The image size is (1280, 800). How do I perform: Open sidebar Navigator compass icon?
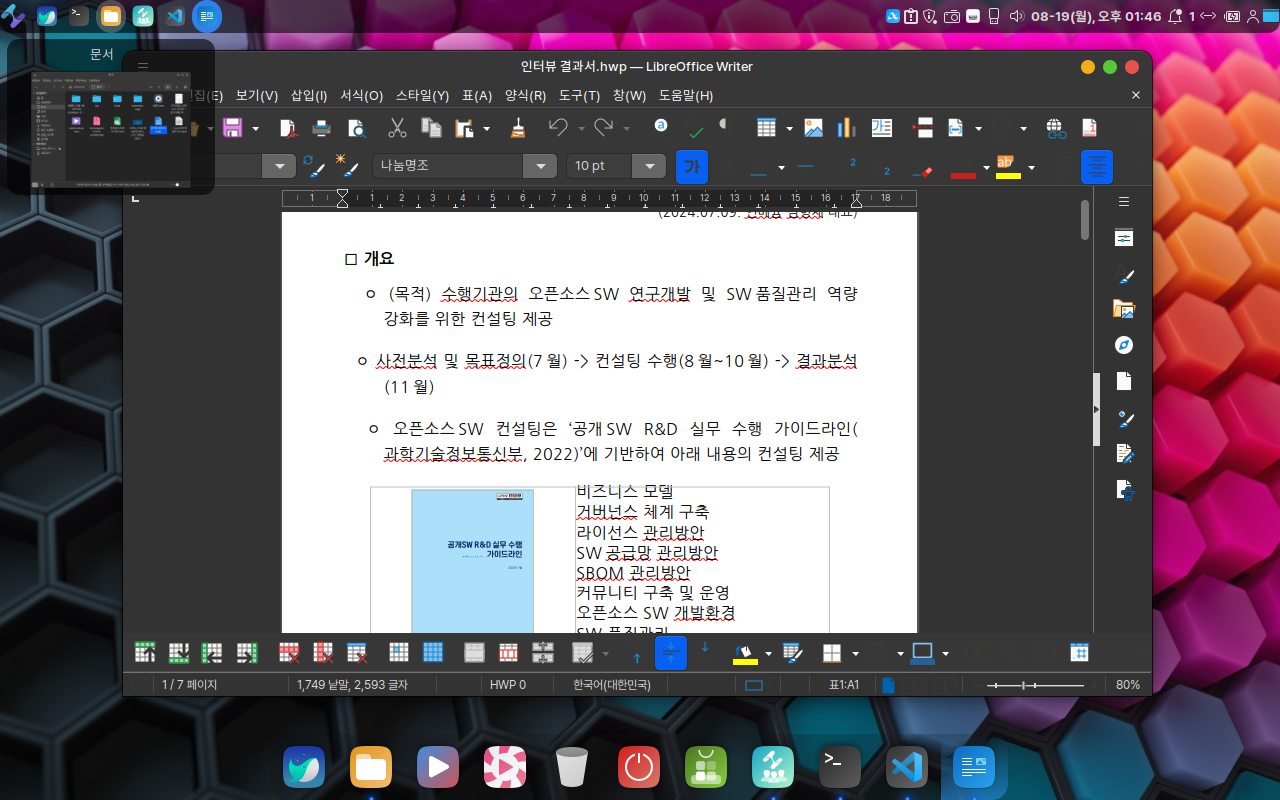[x=1124, y=345]
